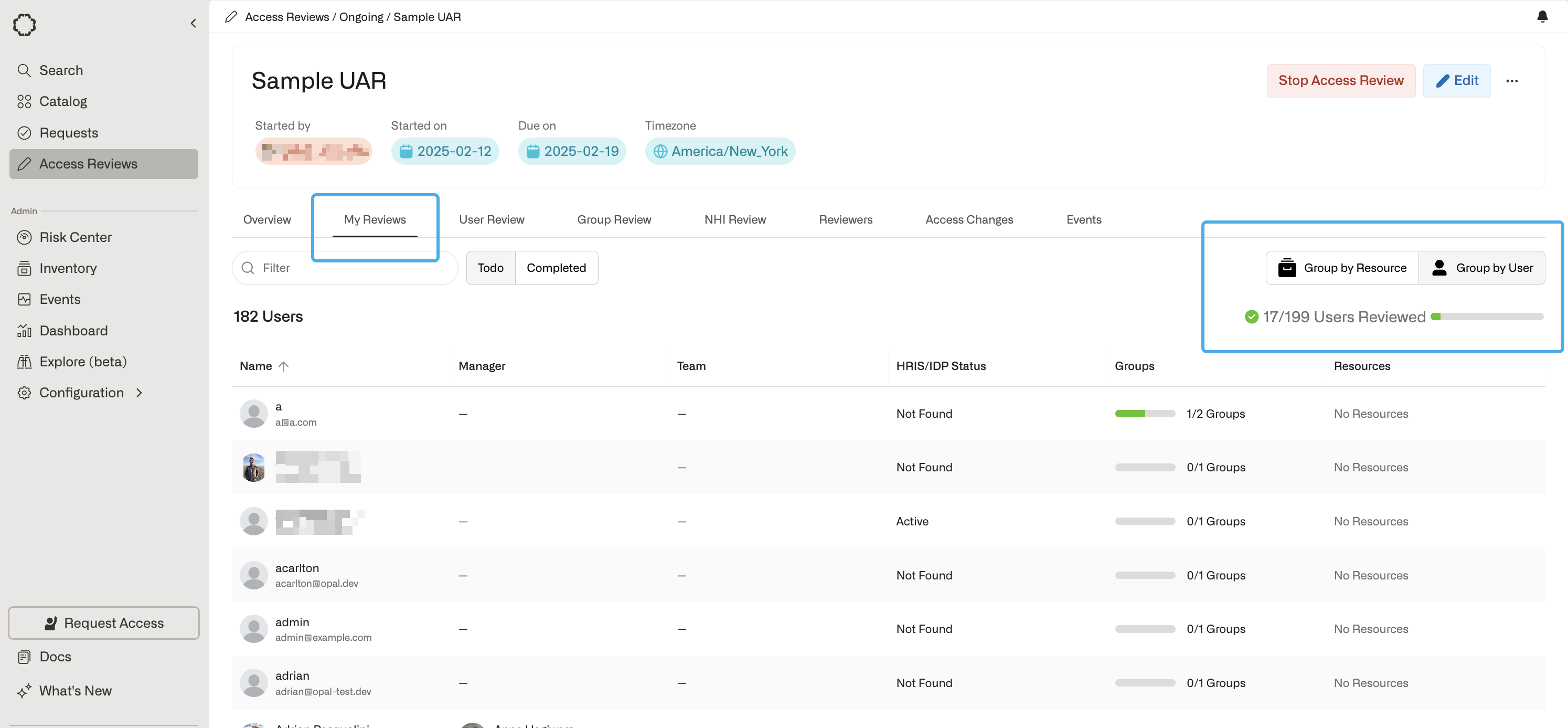Screen dimensions: 1568x728
Task: Switch to the User Review tab
Action: 491,219
